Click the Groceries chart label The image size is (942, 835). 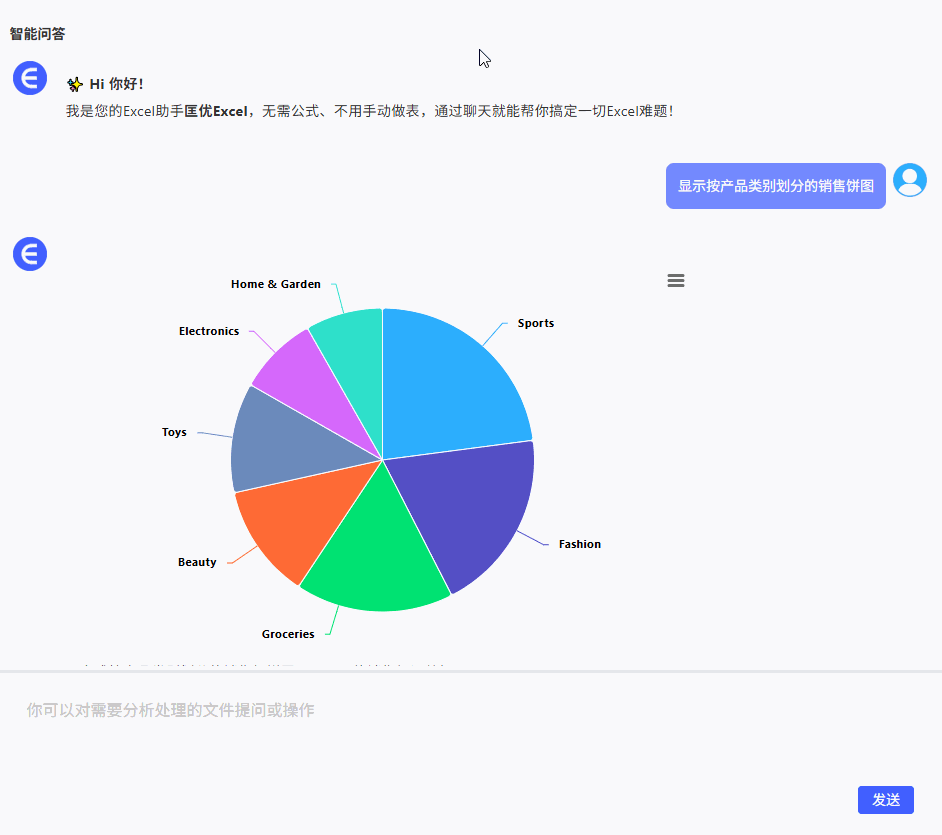[288, 634]
